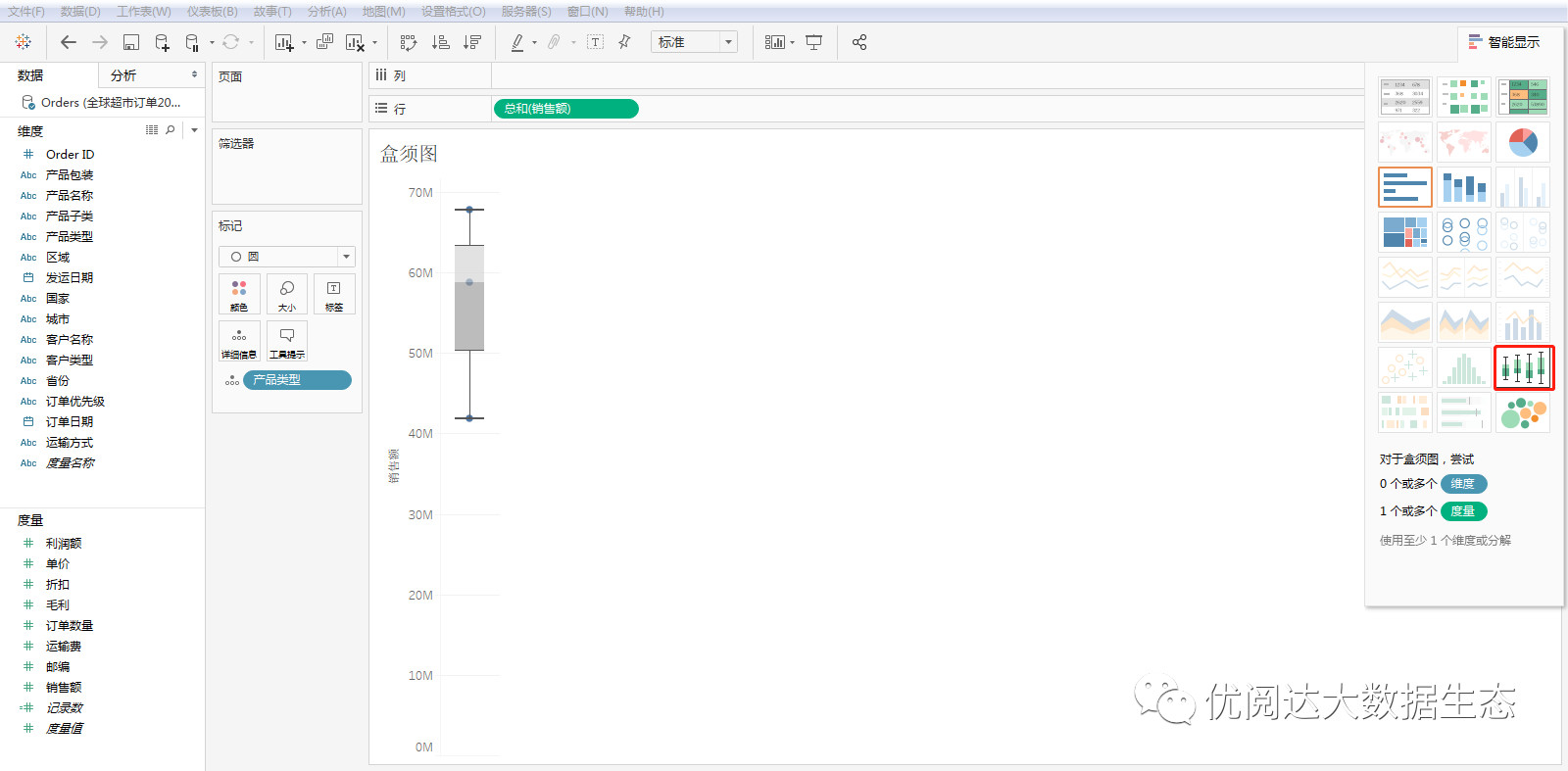Select the 订单日期 dimension field
Image resolution: width=1568 pixels, height=771 pixels.
coord(70,421)
